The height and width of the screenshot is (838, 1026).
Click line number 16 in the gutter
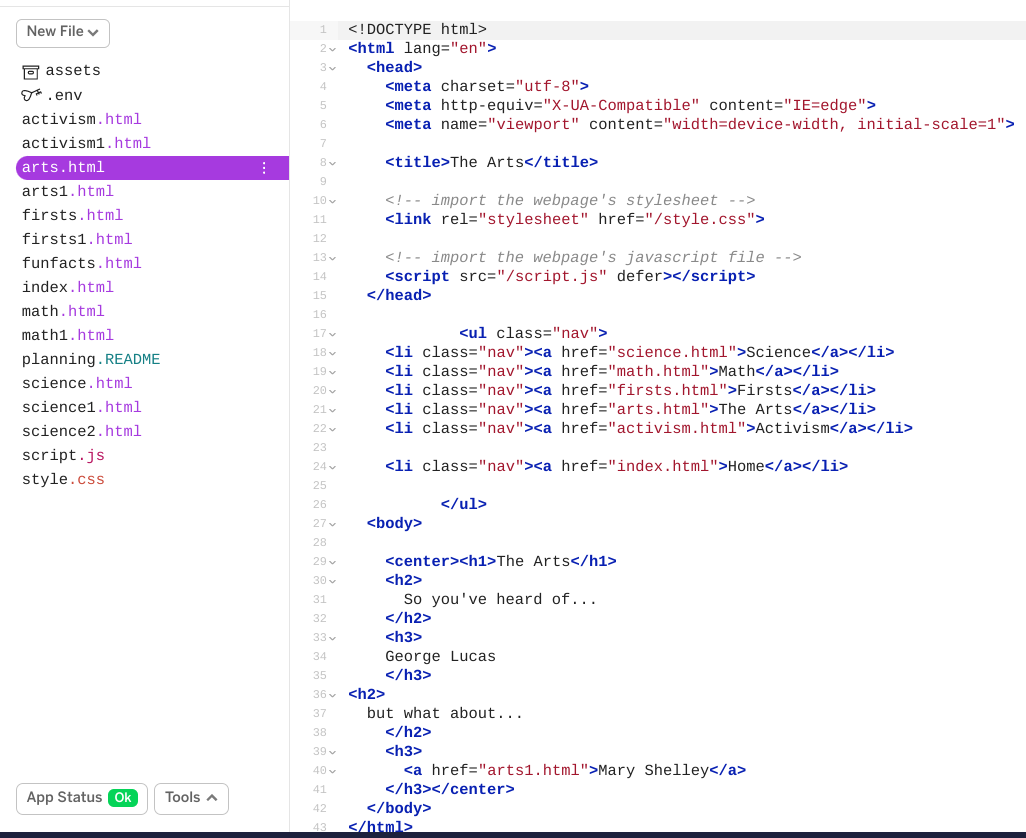[319, 315]
